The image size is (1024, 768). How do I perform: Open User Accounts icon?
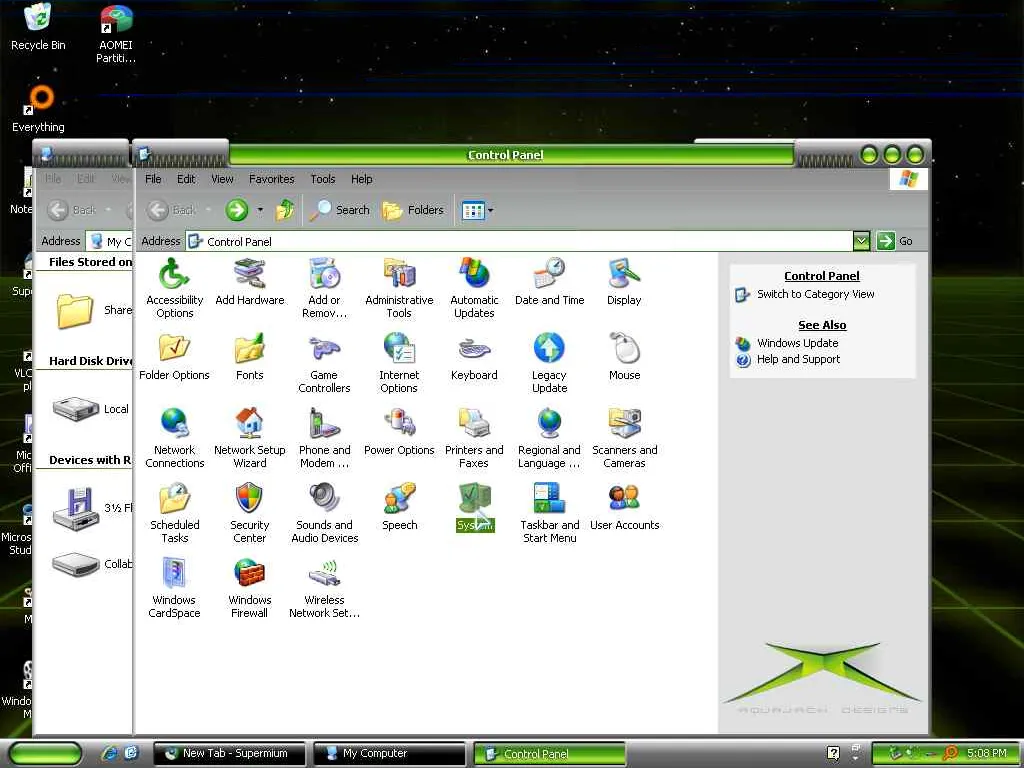[x=624, y=507]
